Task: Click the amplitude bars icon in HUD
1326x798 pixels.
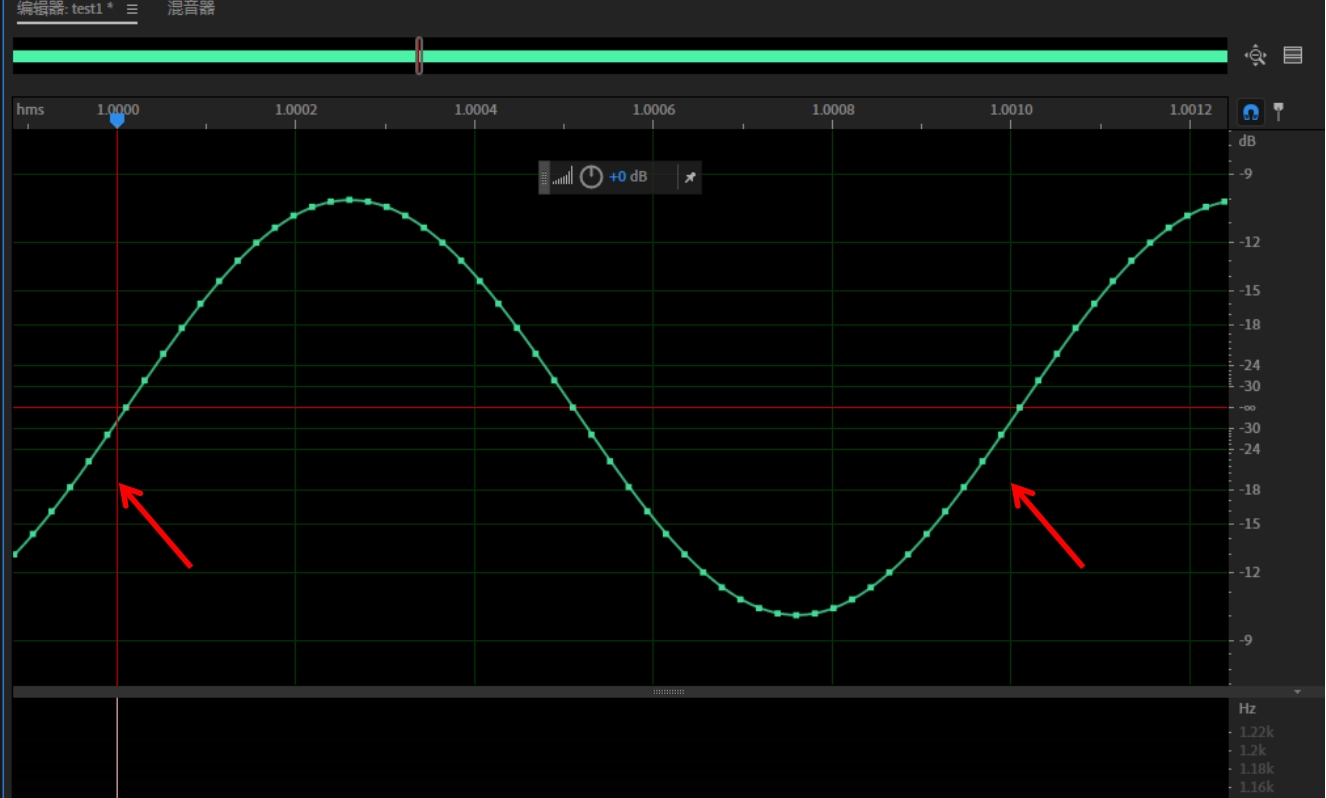Action: point(563,177)
